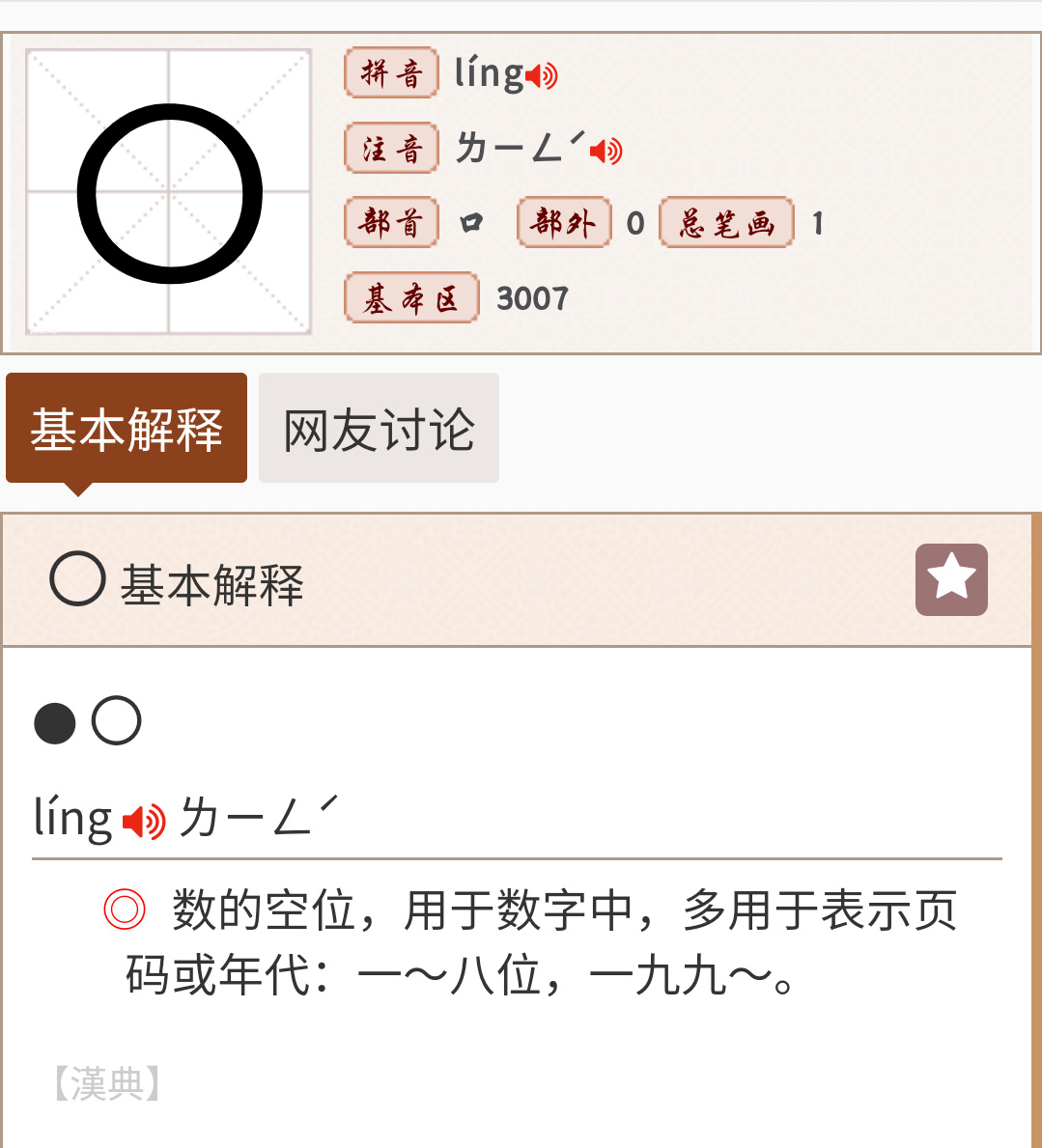1042x1148 pixels.
Task: Click the Unicode code 3007
Action: pos(532,299)
